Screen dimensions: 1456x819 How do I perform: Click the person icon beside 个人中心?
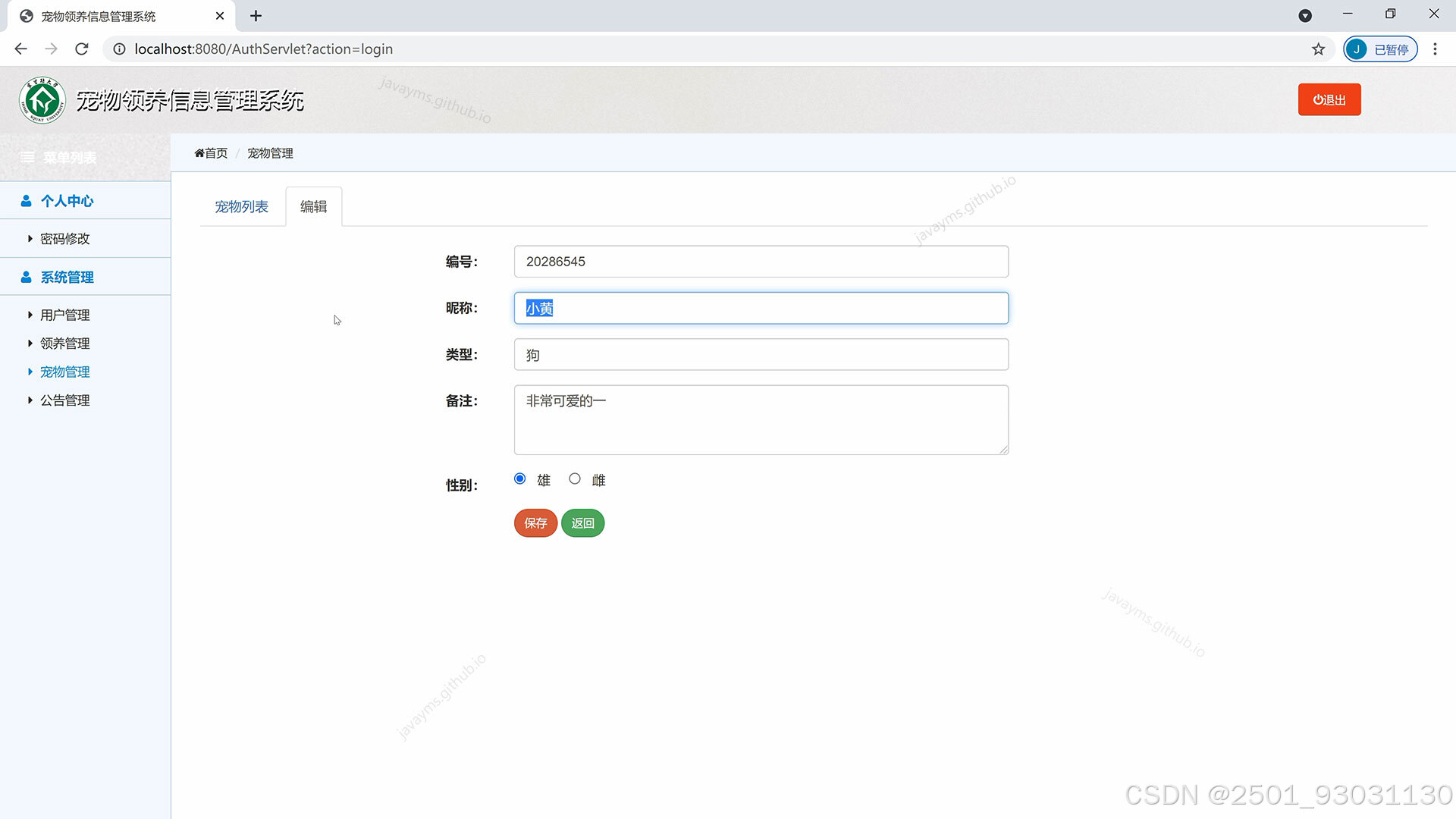click(x=26, y=201)
